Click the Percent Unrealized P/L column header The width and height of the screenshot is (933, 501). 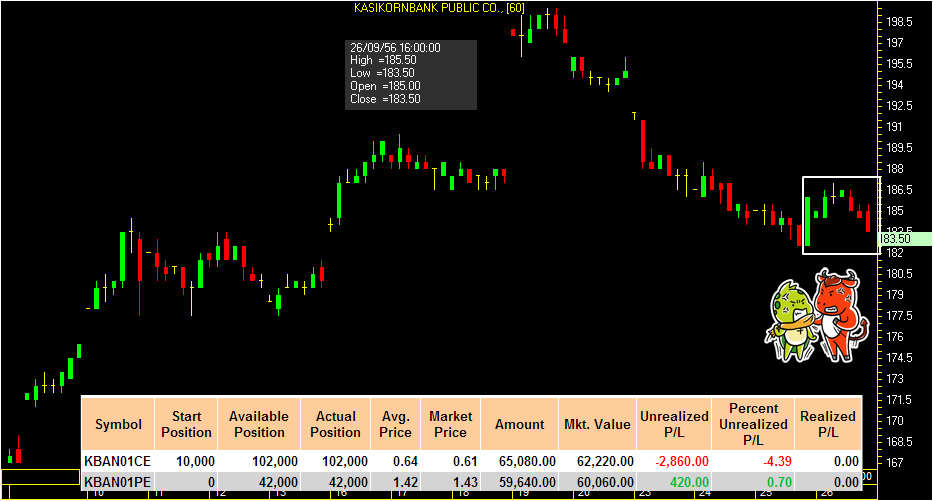[x=753, y=424]
